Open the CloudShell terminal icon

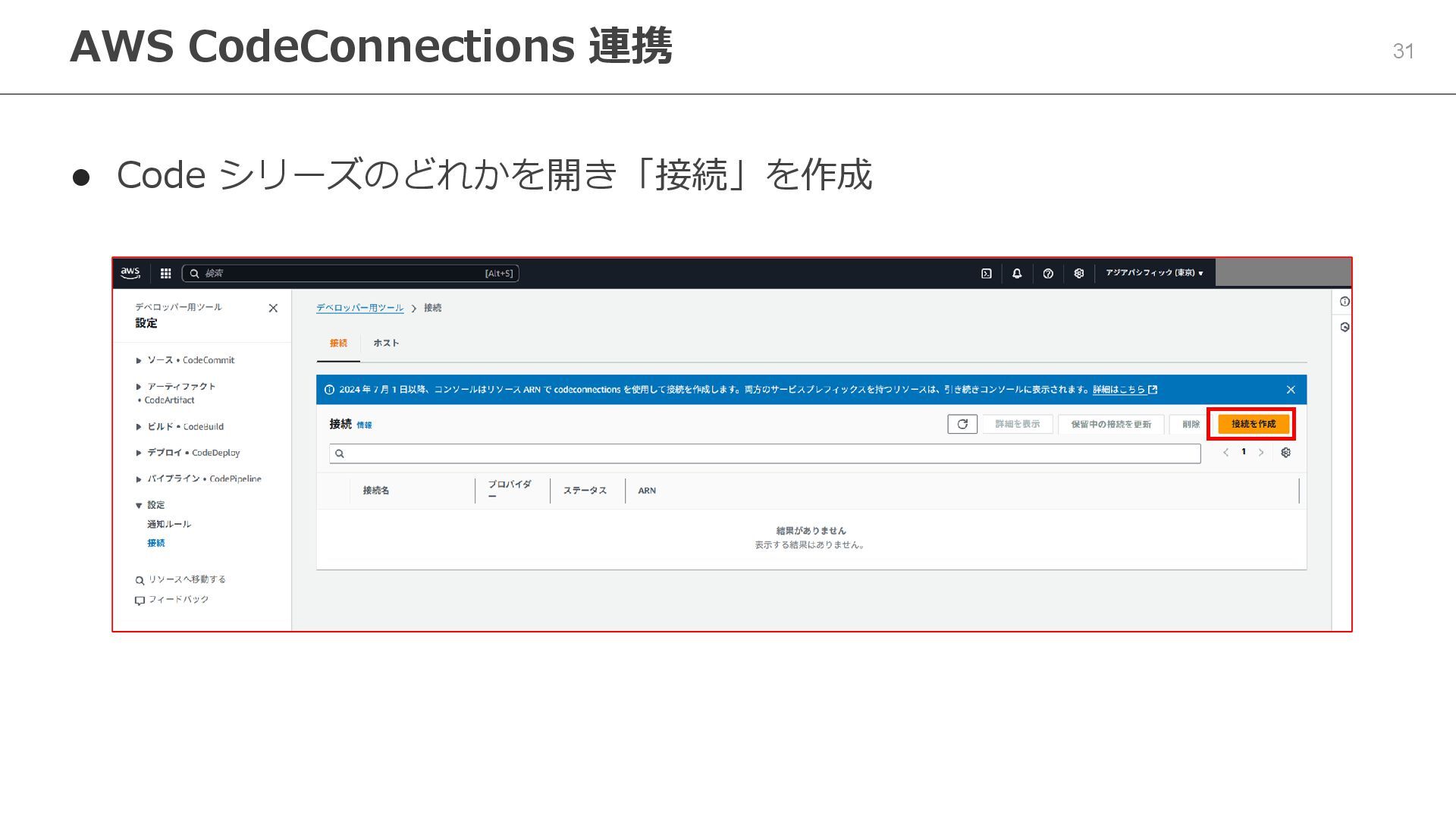point(986,274)
